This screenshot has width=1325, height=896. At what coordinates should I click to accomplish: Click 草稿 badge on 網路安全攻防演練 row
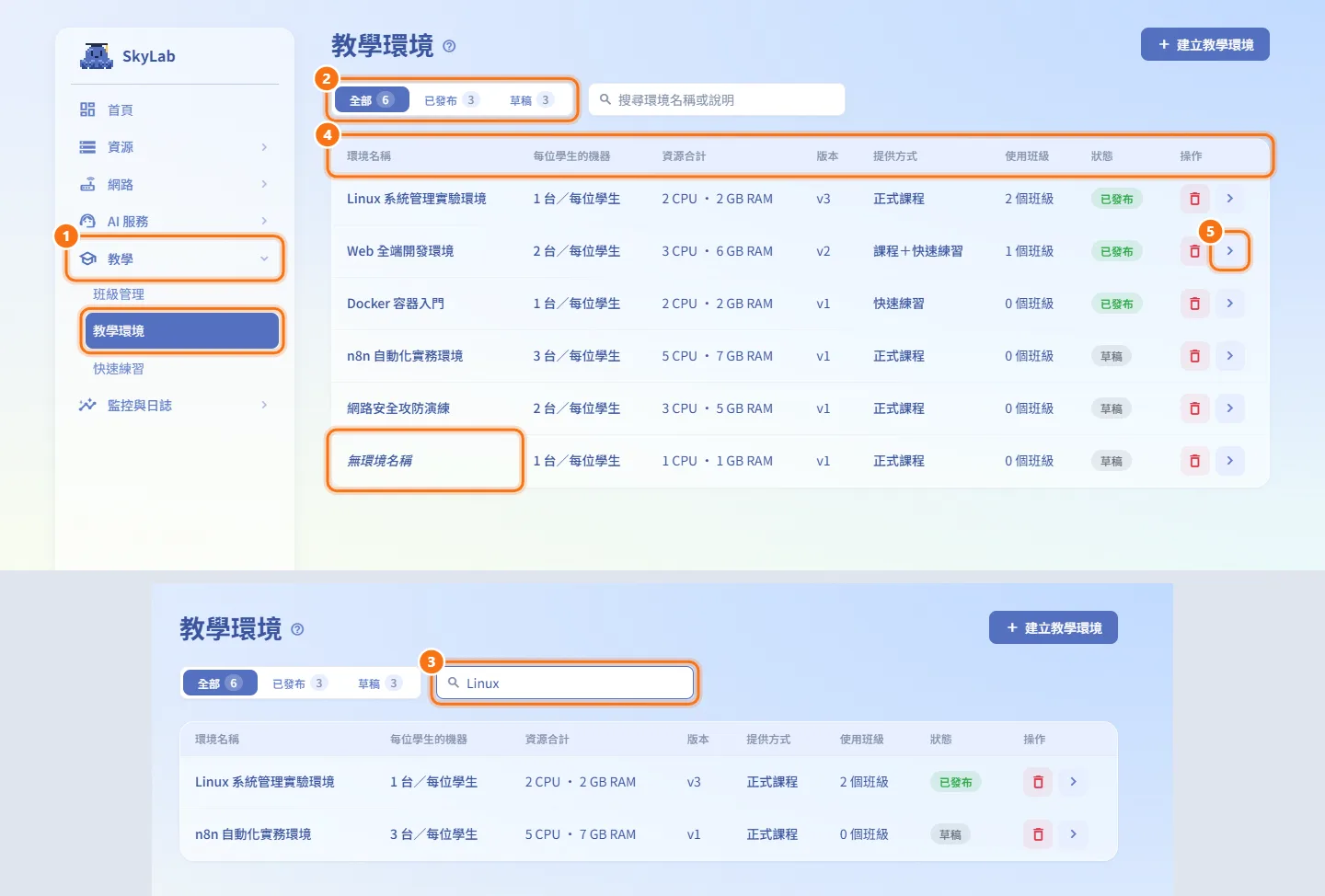(1112, 408)
